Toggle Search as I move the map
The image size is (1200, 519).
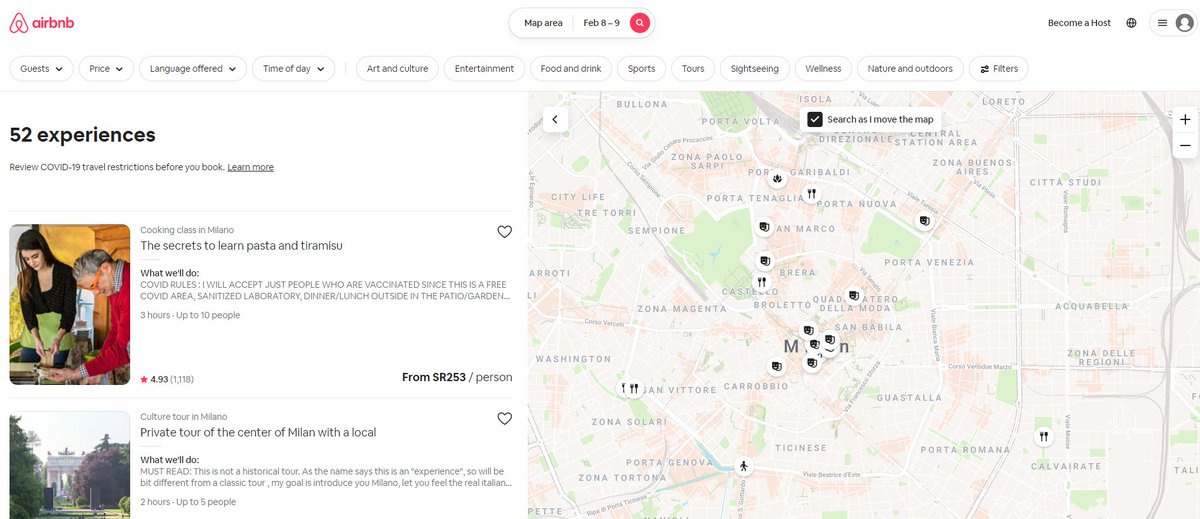815,119
